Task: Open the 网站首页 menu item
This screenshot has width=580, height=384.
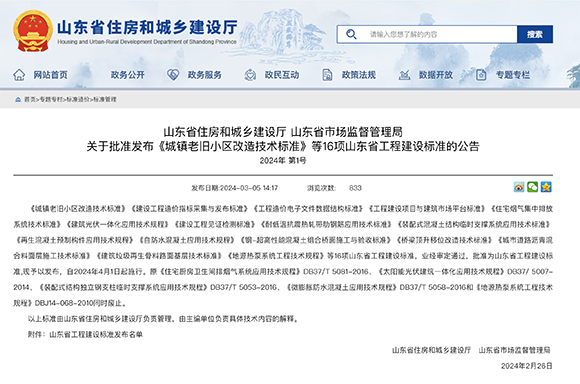Action: [51, 75]
